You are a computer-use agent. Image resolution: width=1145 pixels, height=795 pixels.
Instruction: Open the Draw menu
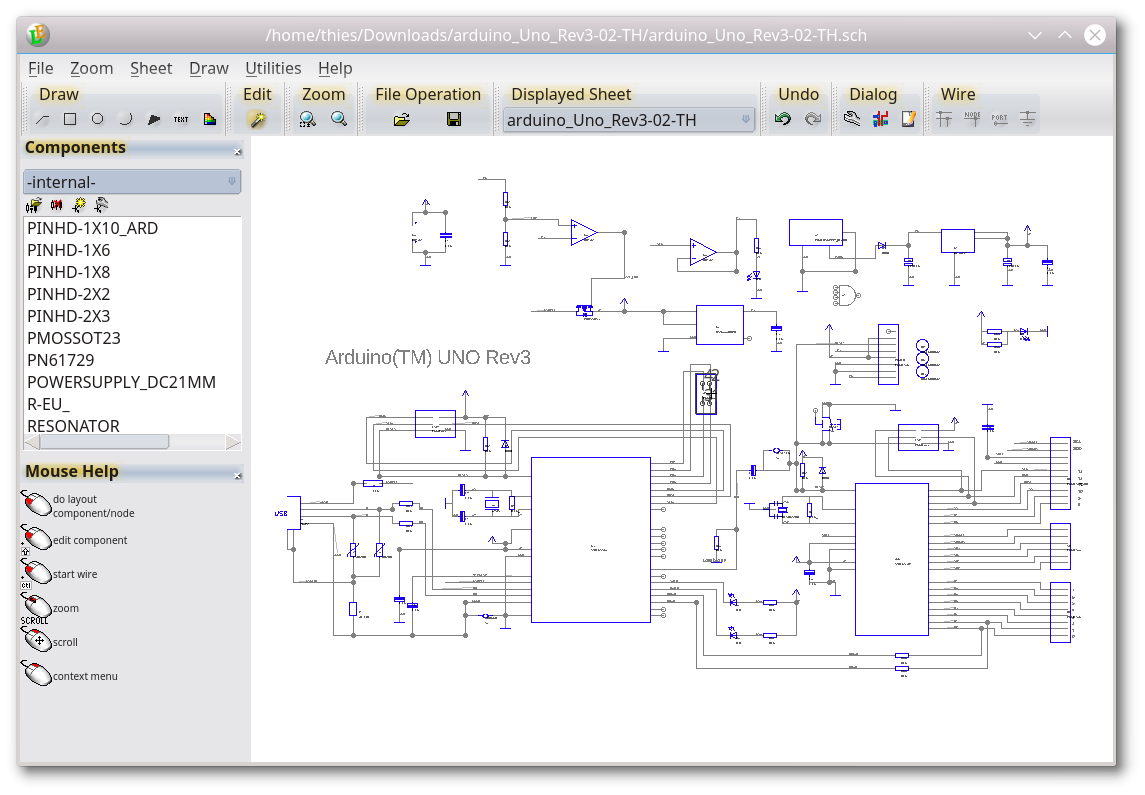pos(209,69)
